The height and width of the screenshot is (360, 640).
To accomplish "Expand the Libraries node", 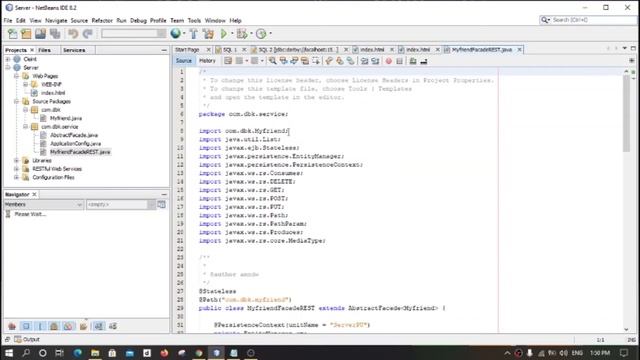I will [x=17, y=160].
